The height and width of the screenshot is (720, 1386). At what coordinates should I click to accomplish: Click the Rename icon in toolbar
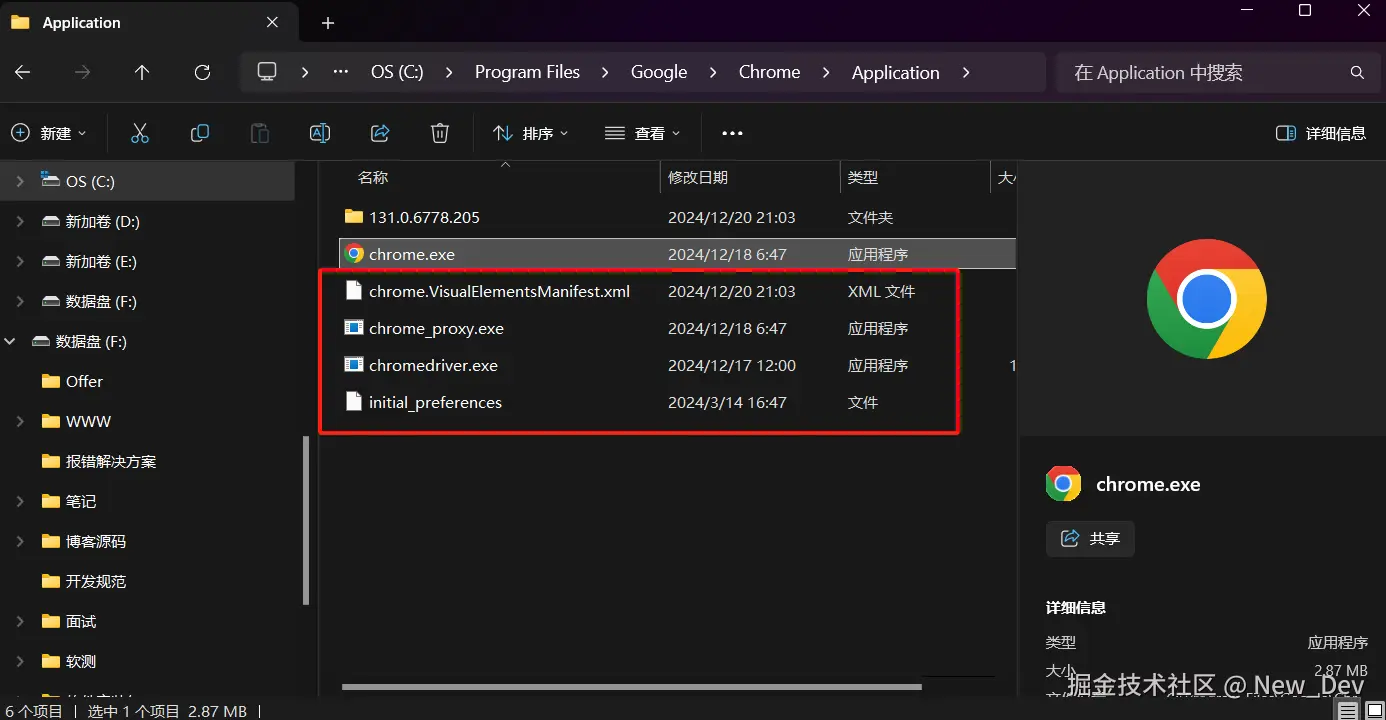tap(320, 133)
